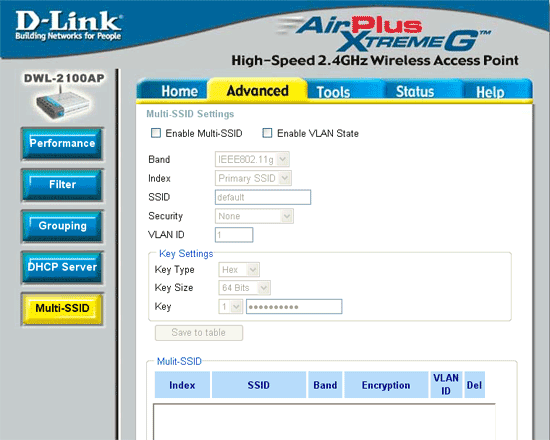Image resolution: width=550 pixels, height=440 pixels.
Task: Enable Multi-SSID checkbox
Action: click(x=156, y=133)
